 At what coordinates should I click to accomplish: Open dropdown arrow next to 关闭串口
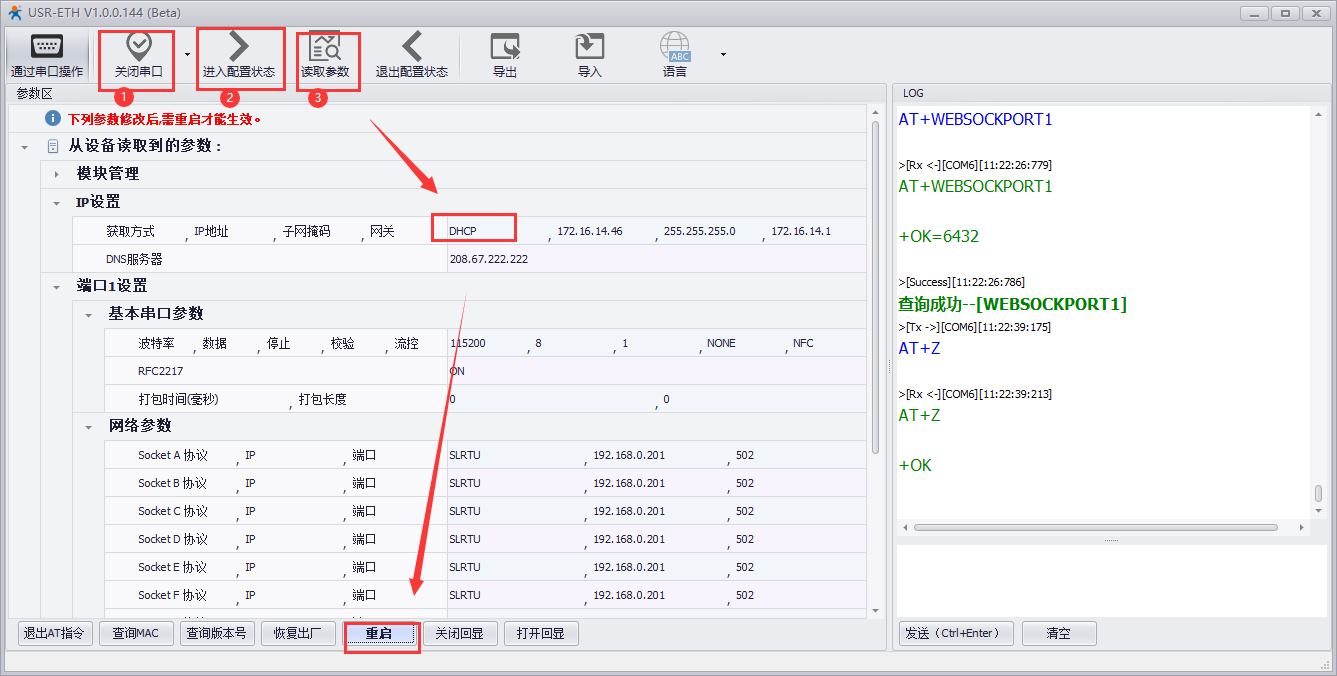coord(188,54)
